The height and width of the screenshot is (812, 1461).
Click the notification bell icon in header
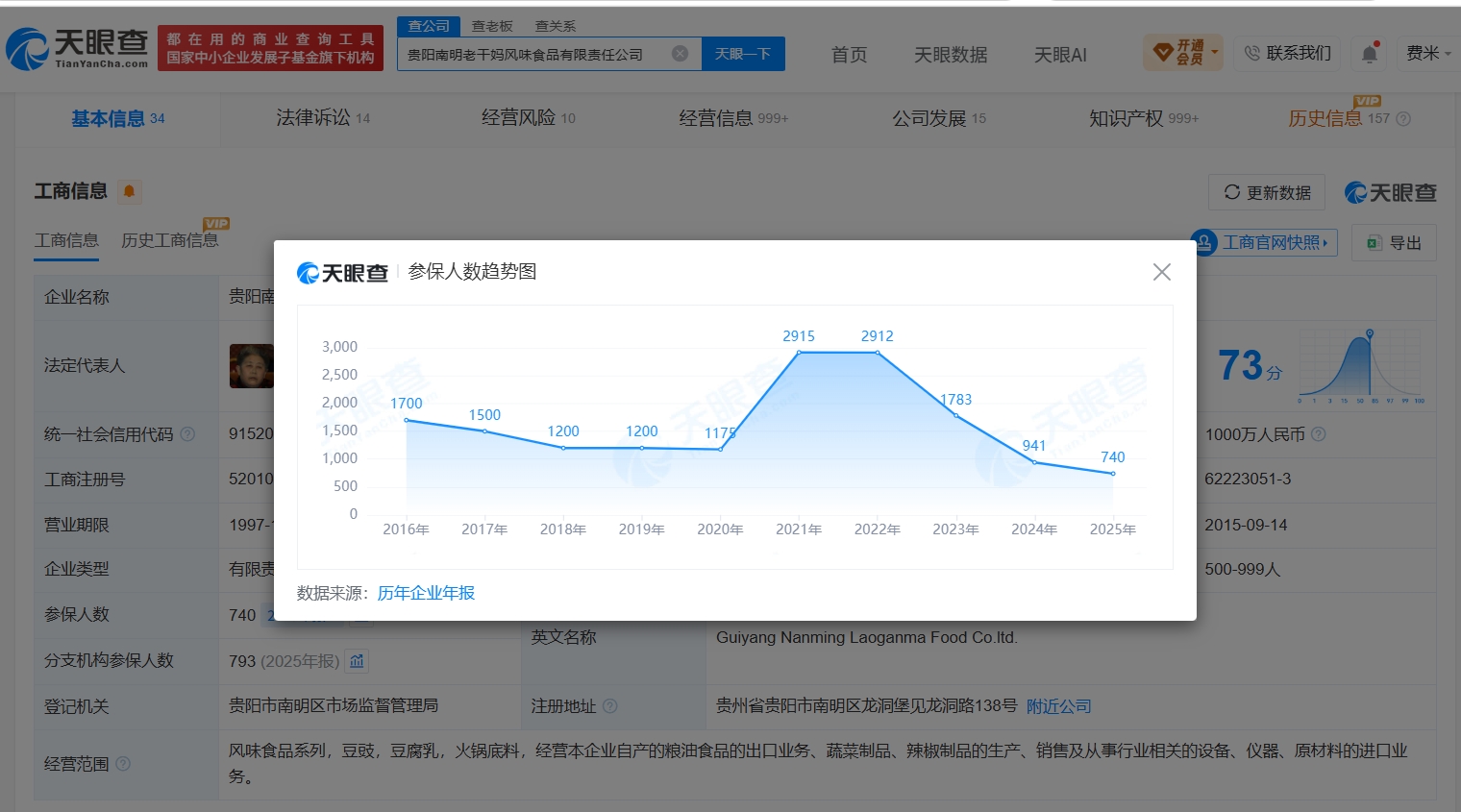[x=1370, y=54]
